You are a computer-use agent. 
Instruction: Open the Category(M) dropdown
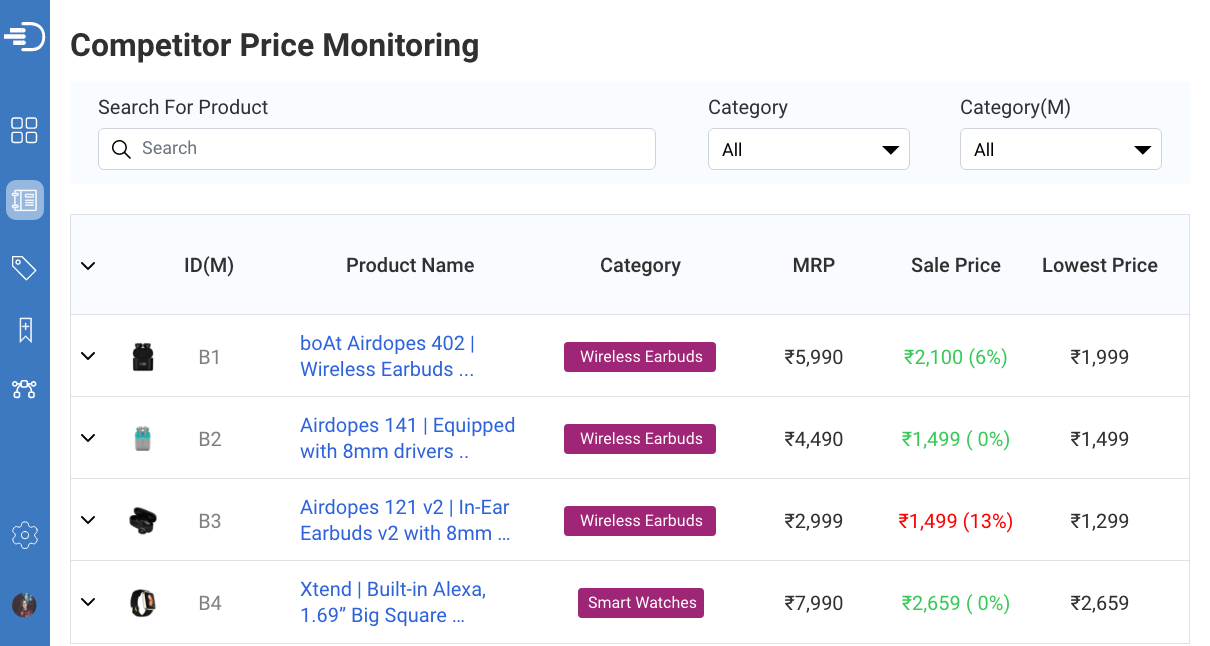(1060, 148)
